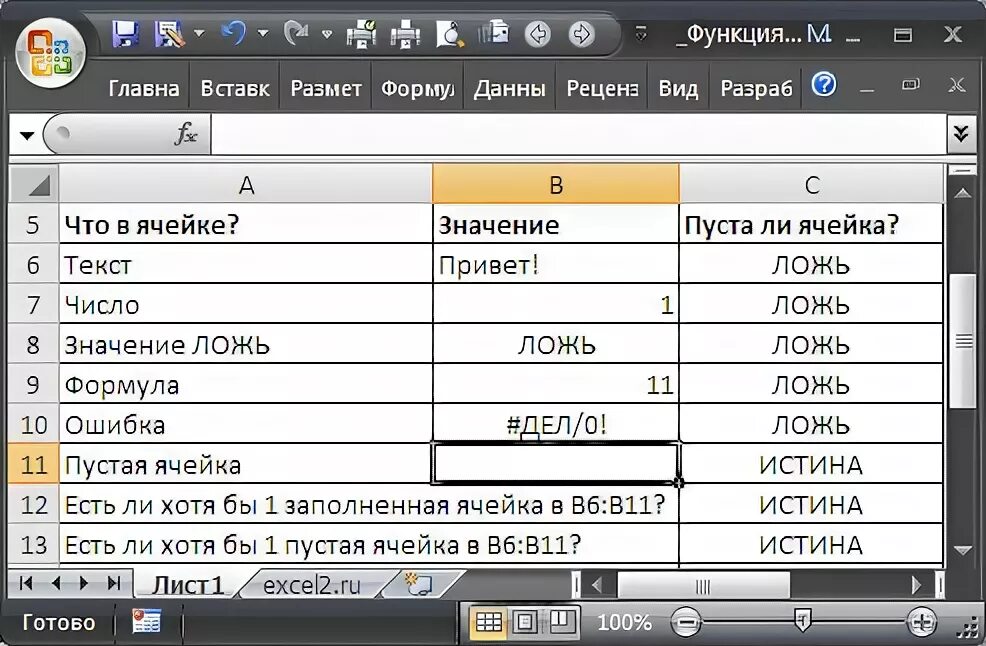Go to previous sheet with navigation arrow
Screen dimensions: 986x646
tap(56, 584)
